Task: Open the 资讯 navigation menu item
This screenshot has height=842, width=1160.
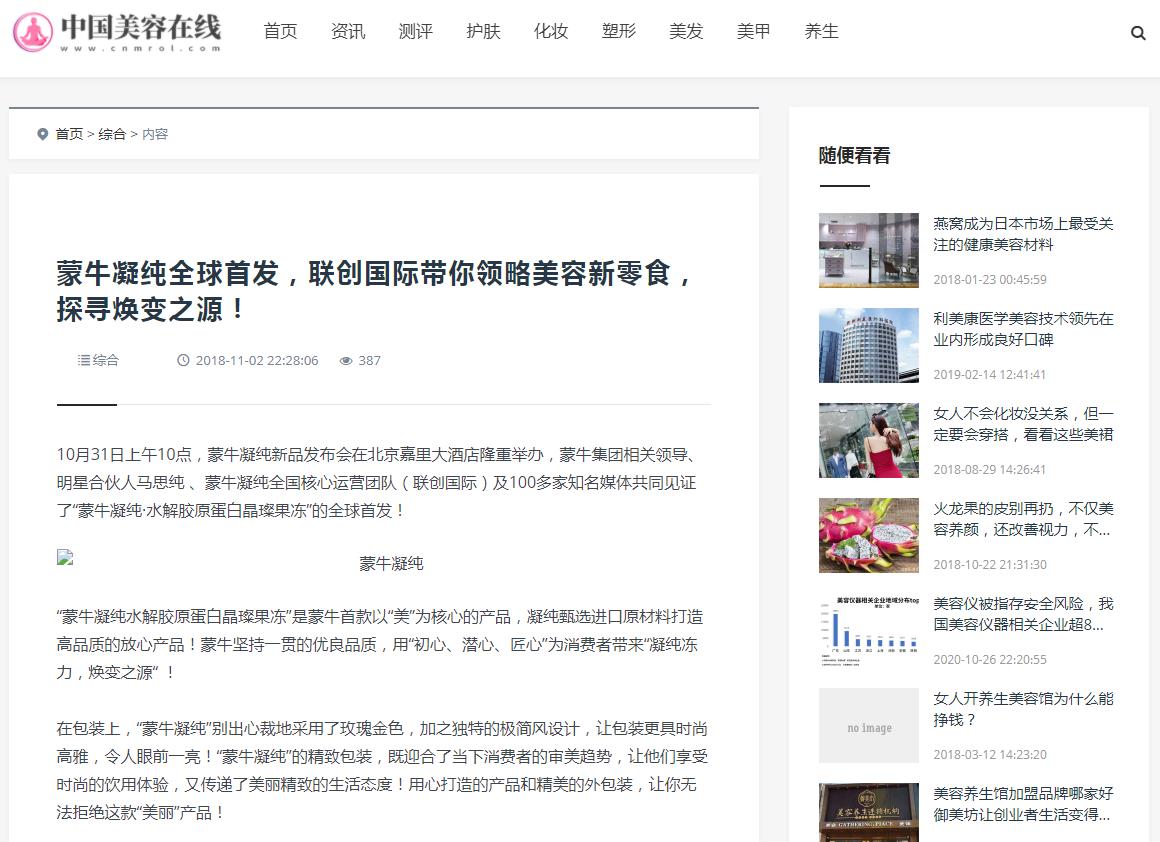Action: pyautogui.click(x=348, y=32)
